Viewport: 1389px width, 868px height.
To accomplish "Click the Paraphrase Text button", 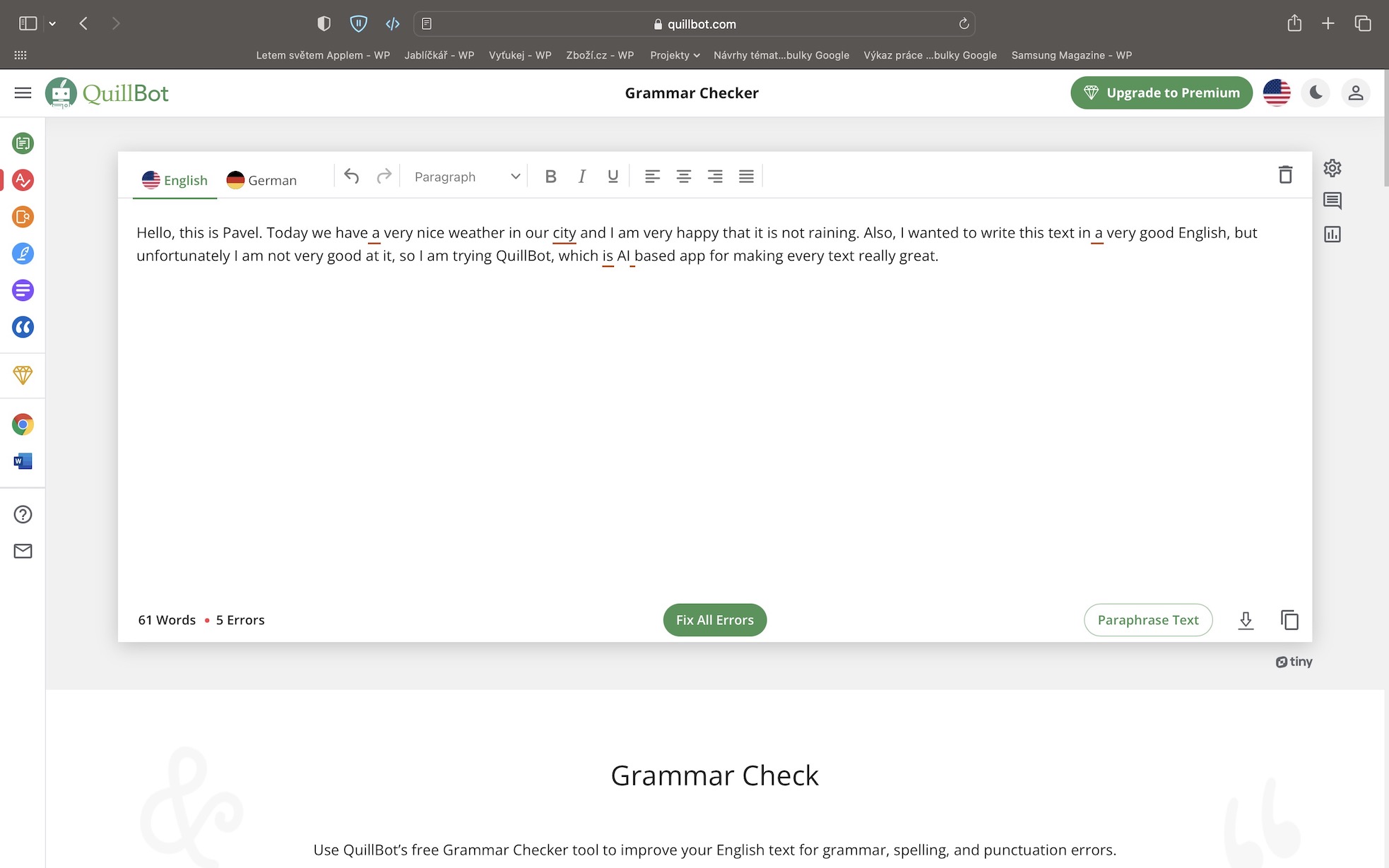I will [1147, 620].
